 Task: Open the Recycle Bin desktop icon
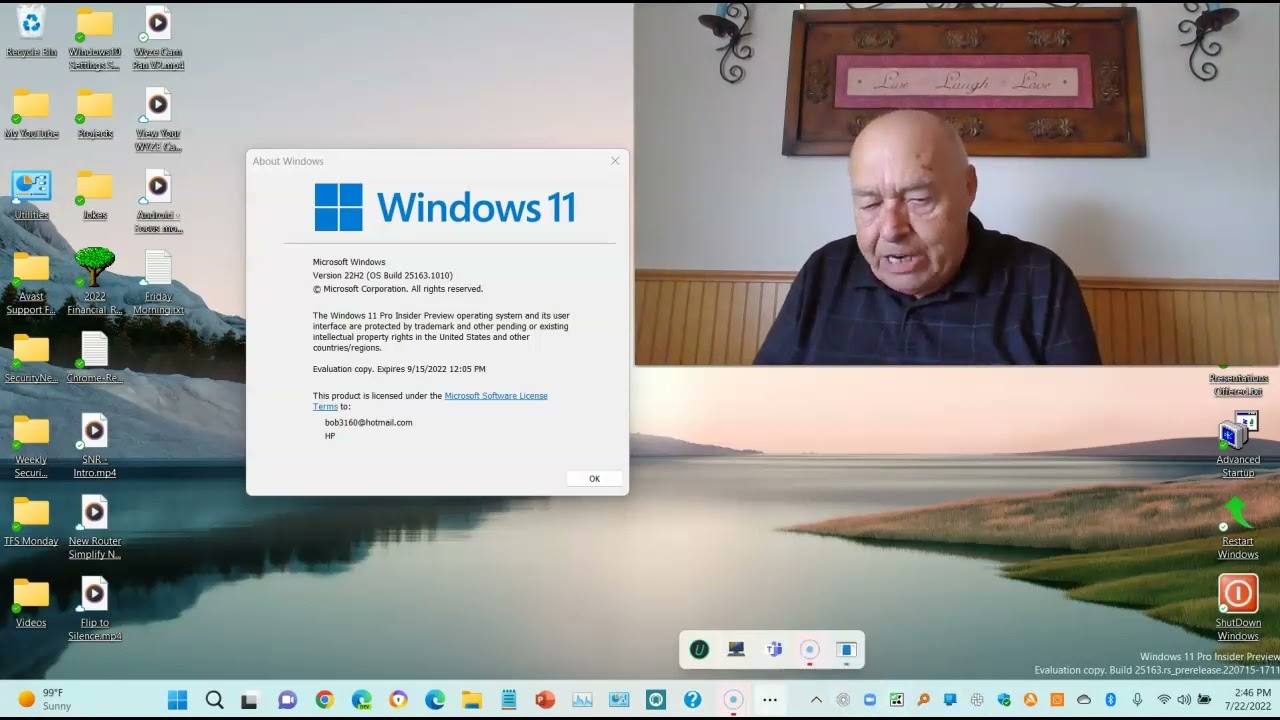pyautogui.click(x=31, y=32)
